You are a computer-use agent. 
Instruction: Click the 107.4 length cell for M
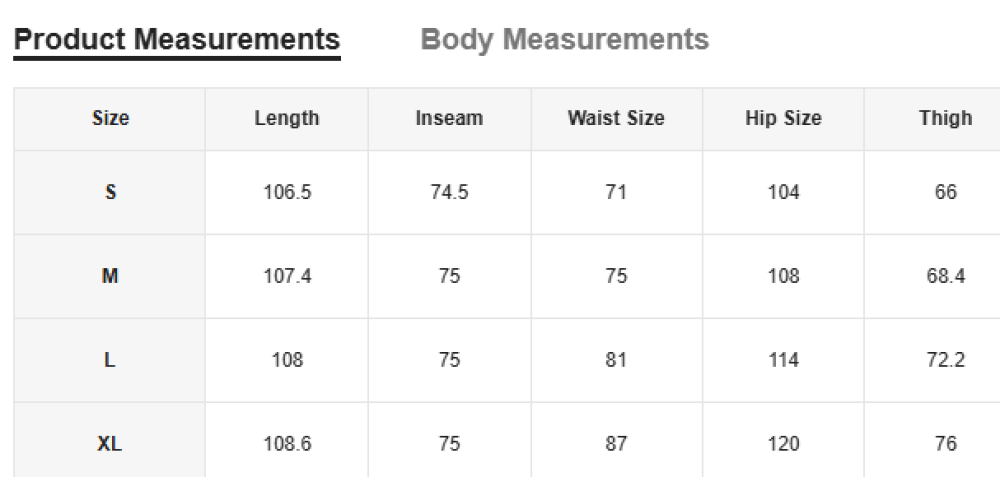[287, 276]
